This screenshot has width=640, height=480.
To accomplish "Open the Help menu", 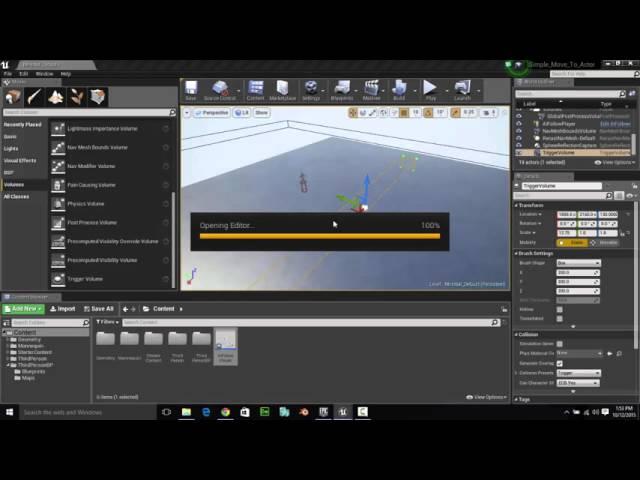I will (66, 74).
